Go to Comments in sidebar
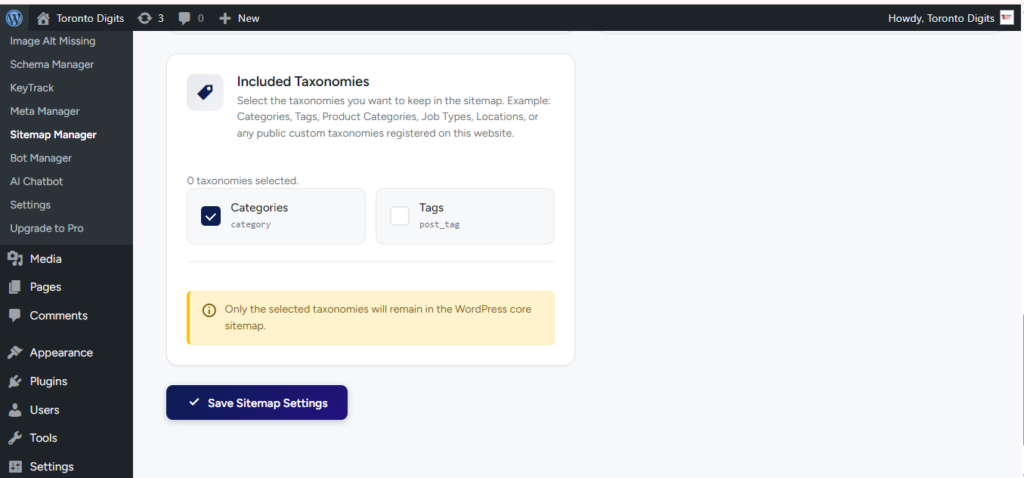This screenshot has width=1024, height=478. point(58,315)
